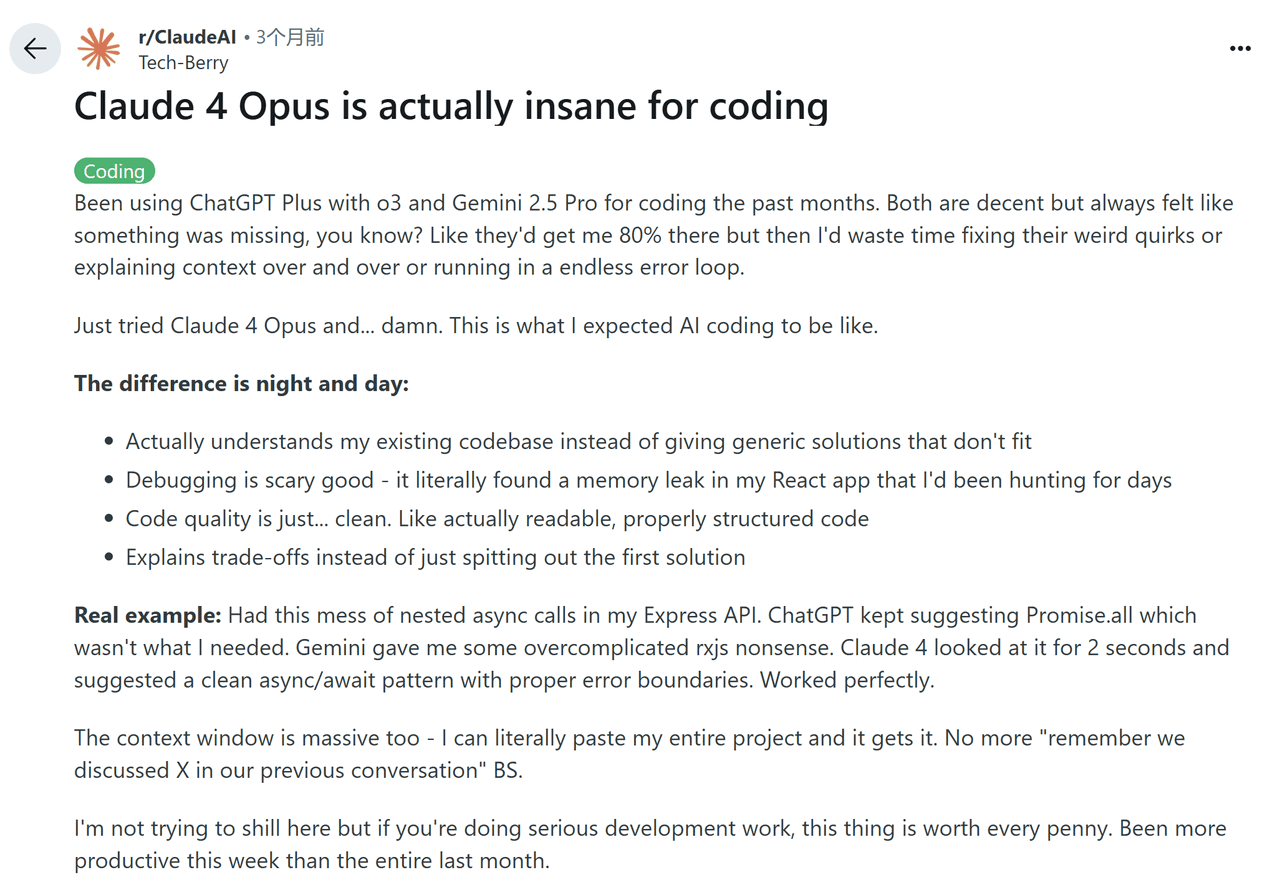Open the r/ClaudeAI subreddit link
1280x880 pixels.
click(187, 37)
